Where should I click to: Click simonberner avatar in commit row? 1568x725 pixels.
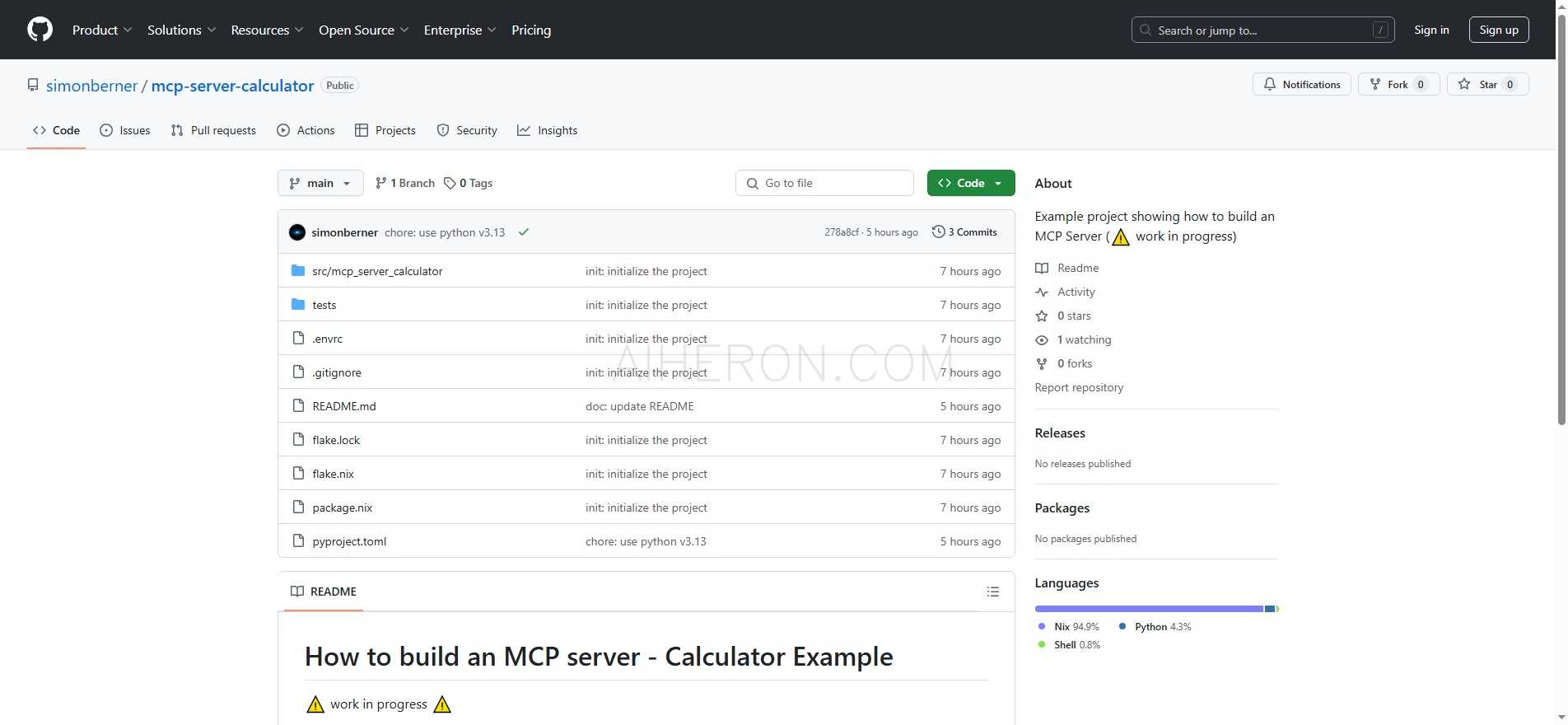[297, 232]
